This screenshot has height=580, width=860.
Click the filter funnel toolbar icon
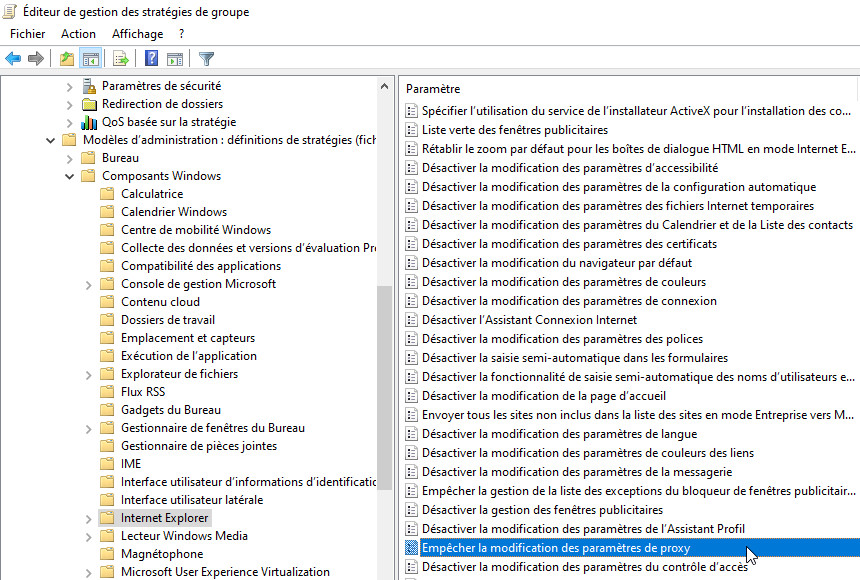(x=206, y=58)
